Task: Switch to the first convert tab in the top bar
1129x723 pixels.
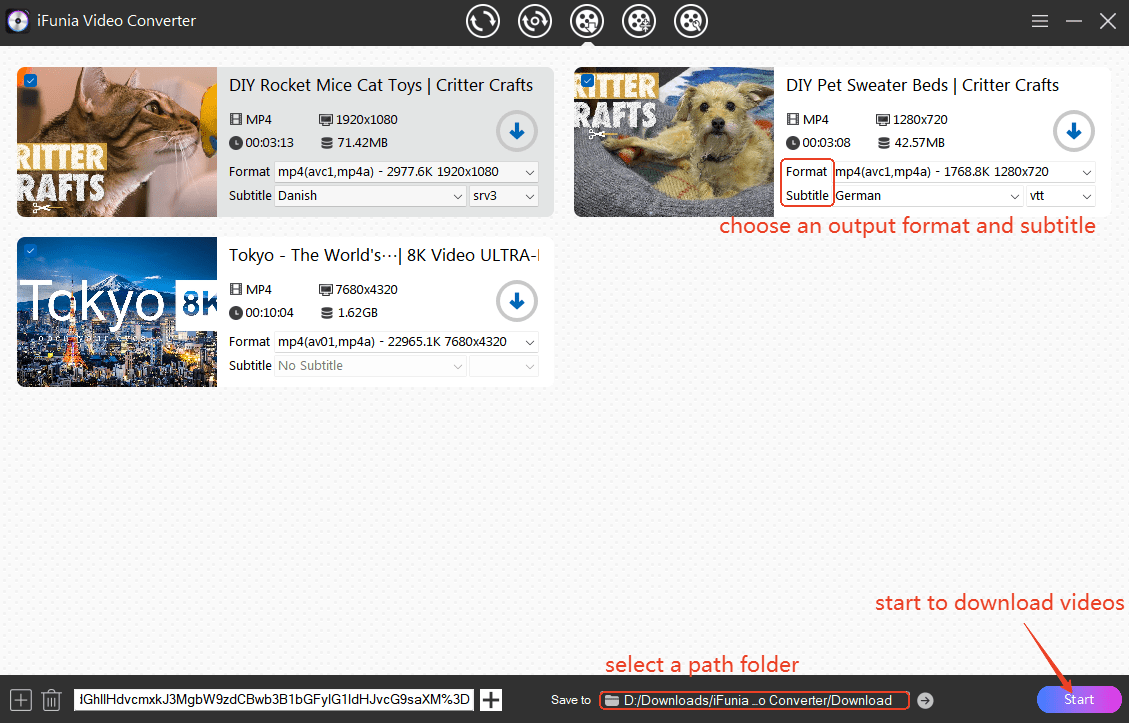Action: (483, 21)
